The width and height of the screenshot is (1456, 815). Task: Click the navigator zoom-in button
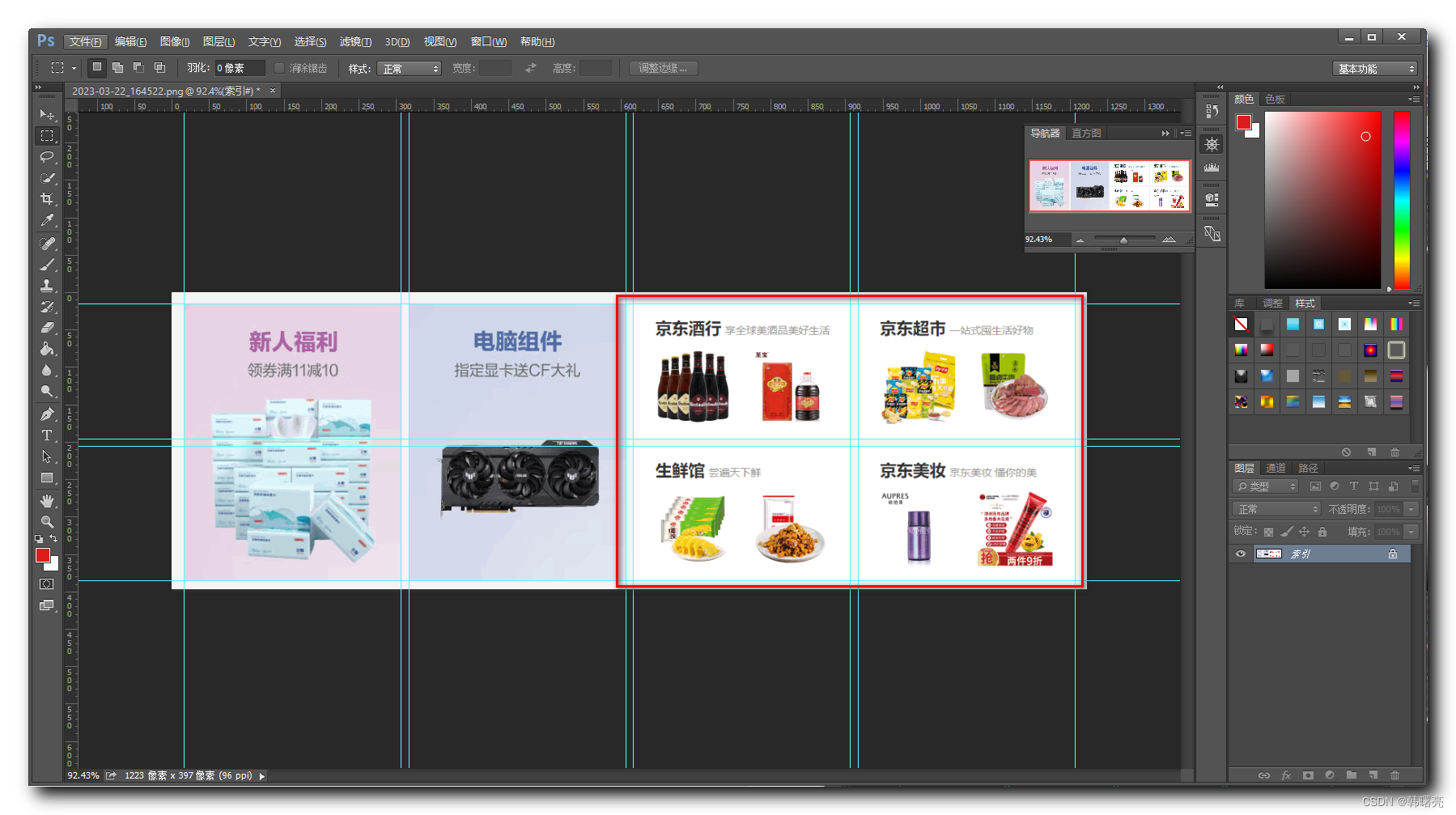pos(1169,239)
